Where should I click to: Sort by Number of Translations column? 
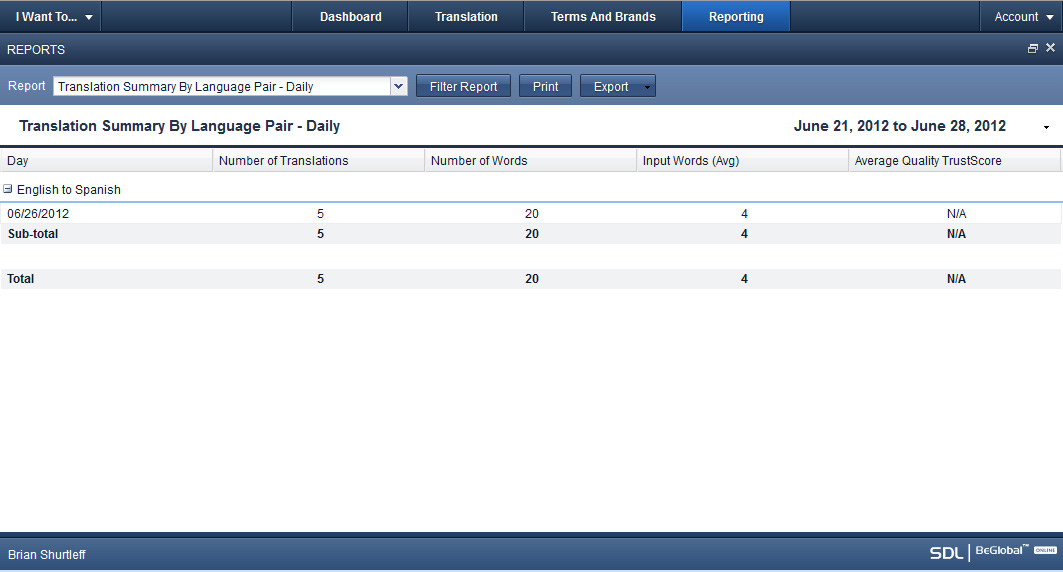(318, 161)
